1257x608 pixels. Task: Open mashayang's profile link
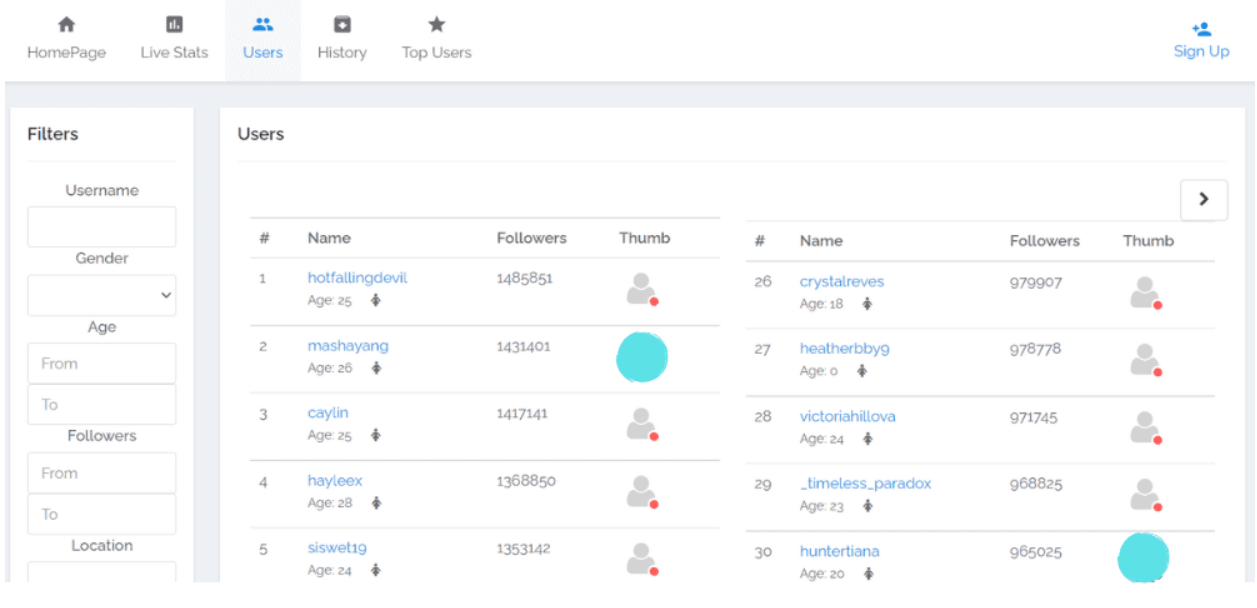point(348,346)
